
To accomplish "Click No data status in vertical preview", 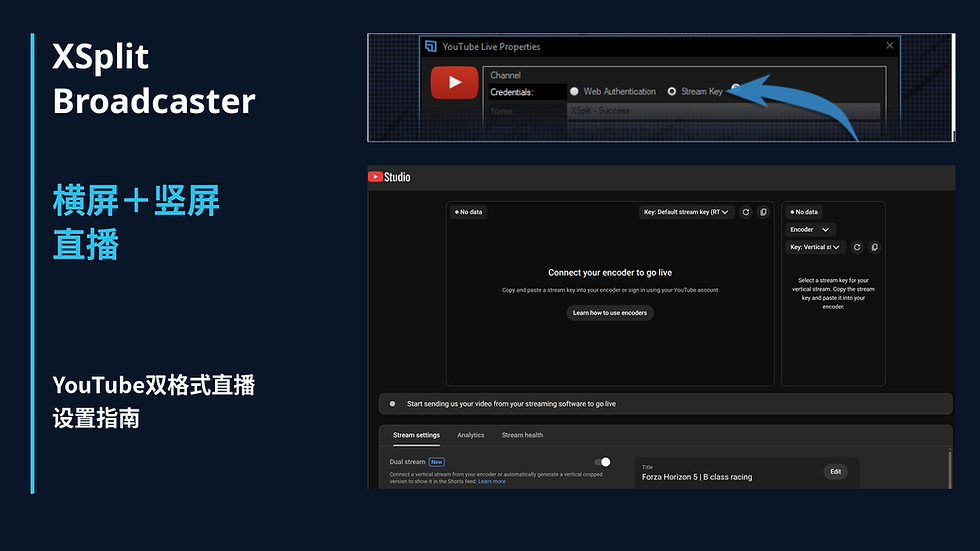I will coord(804,212).
